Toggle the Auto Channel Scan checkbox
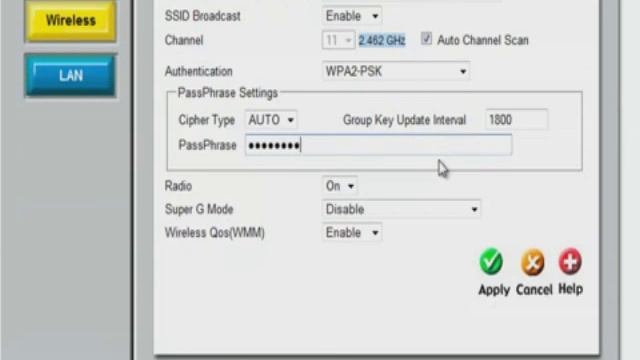This screenshot has height=360, width=640. [x=426, y=39]
